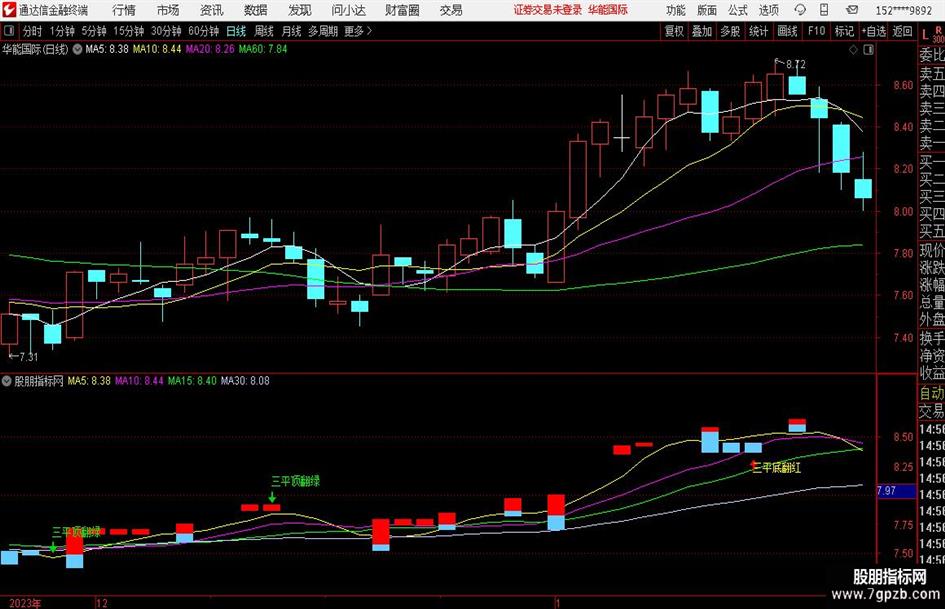Expand the 股朋指标网 indicator dropdown arrow
The width and height of the screenshot is (945, 609).
[x=7, y=381]
